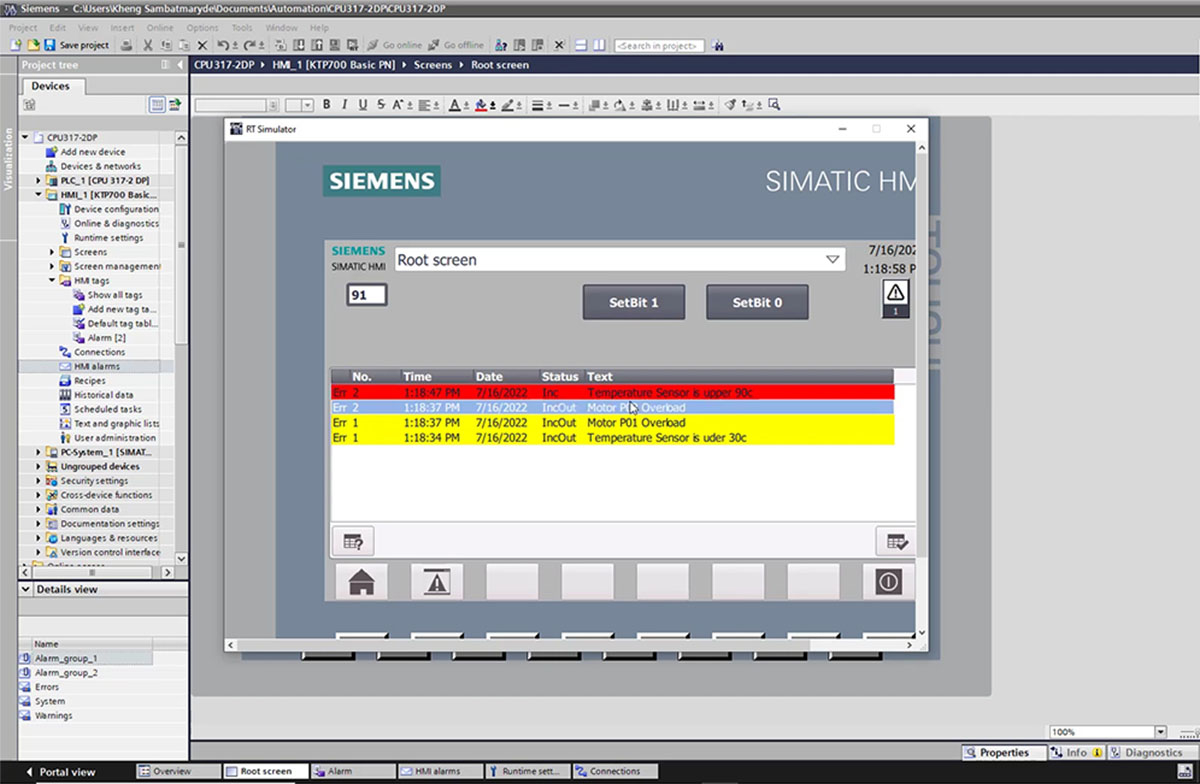Click the home icon button in simulator
Image resolution: width=1200 pixels, height=784 pixels.
361,582
